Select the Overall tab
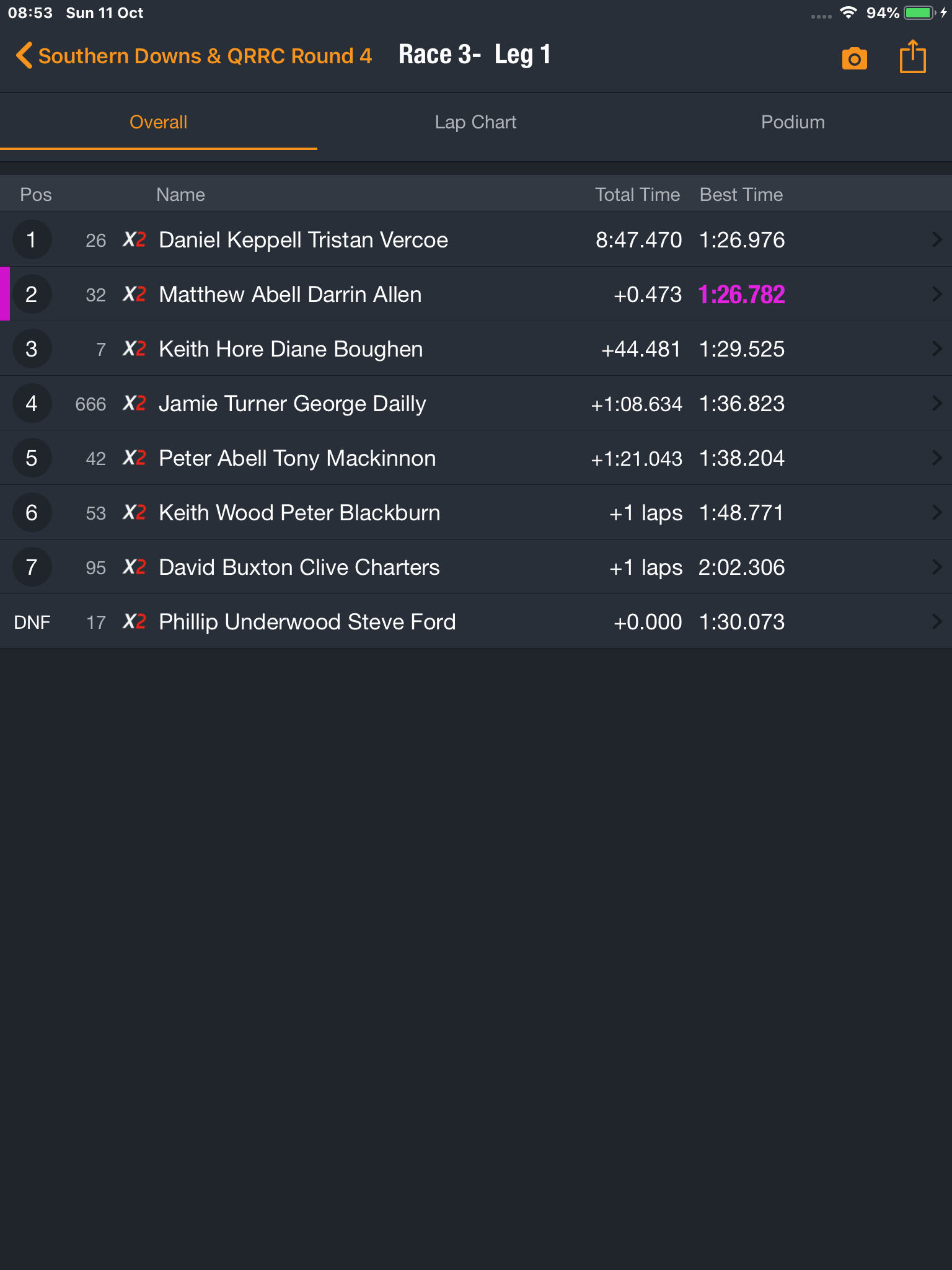952x1270 pixels. pyautogui.click(x=159, y=122)
